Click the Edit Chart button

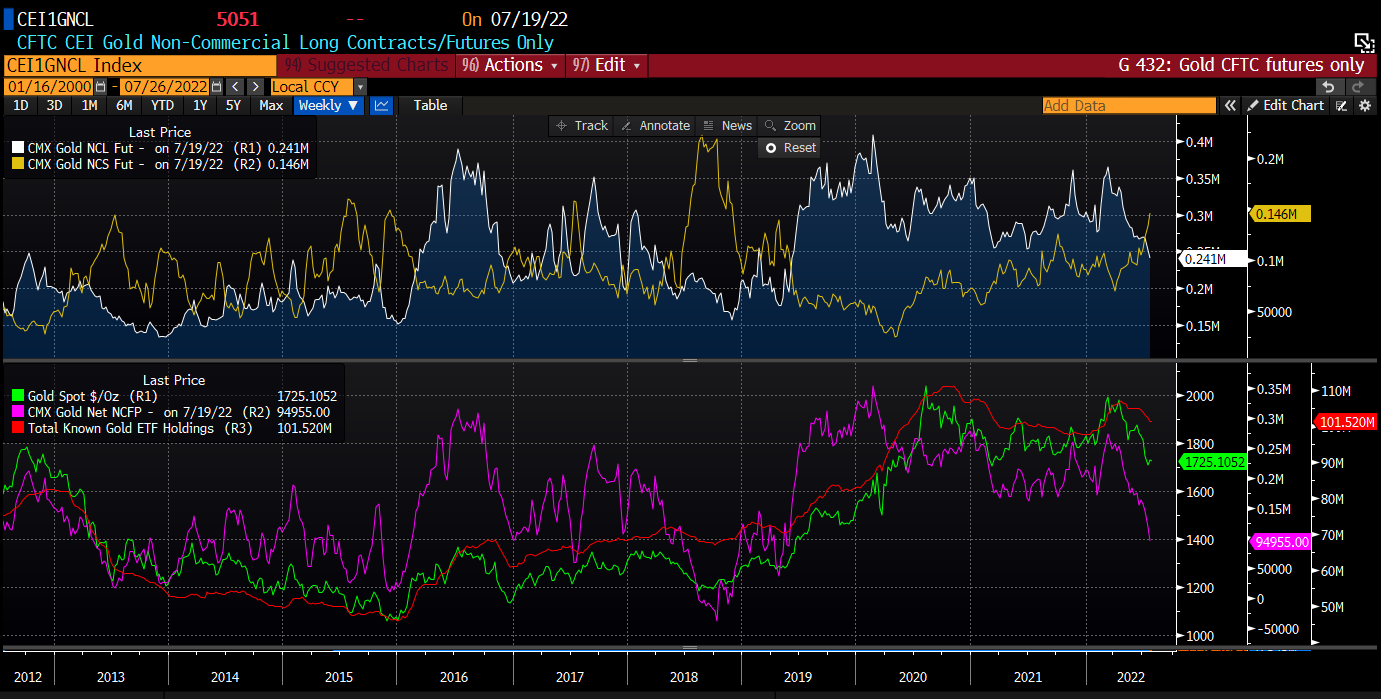1285,106
